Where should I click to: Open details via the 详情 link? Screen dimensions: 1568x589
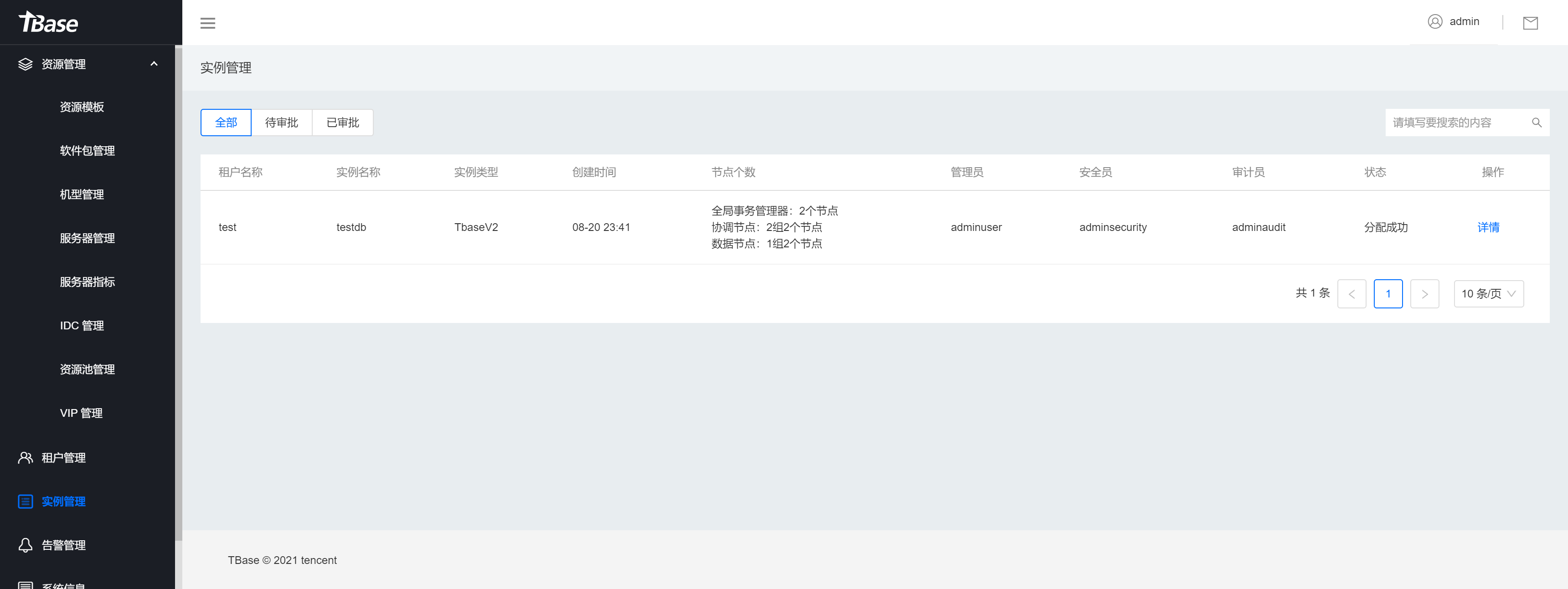1489,227
